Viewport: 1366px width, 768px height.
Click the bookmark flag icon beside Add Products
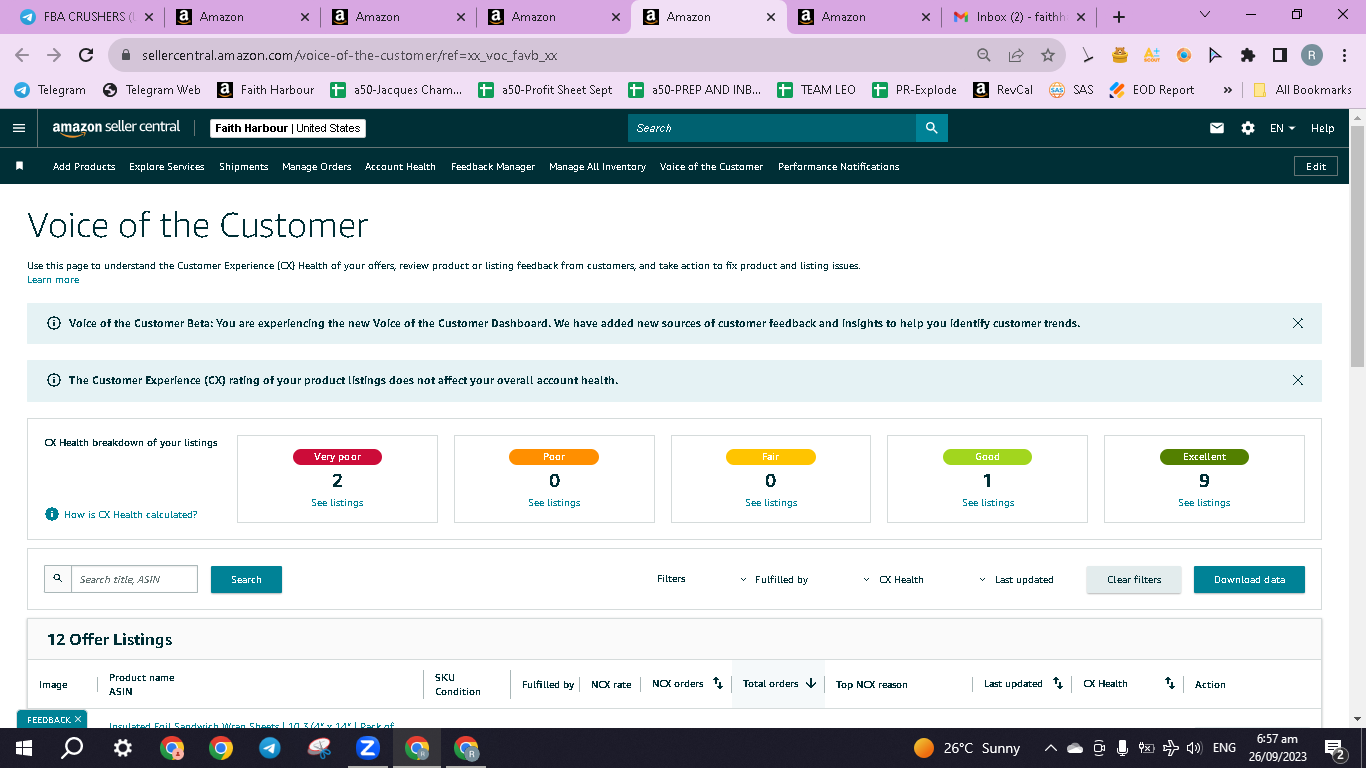tap(19, 166)
